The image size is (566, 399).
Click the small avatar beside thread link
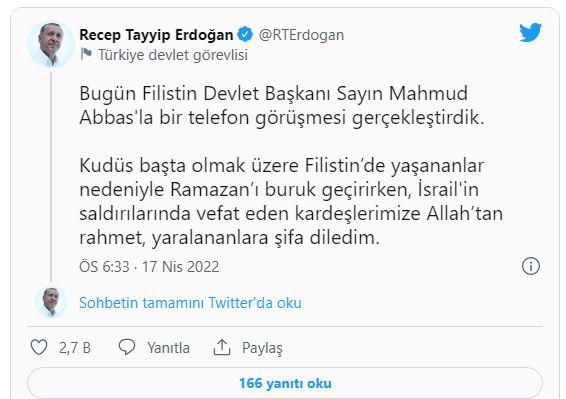[51, 303]
